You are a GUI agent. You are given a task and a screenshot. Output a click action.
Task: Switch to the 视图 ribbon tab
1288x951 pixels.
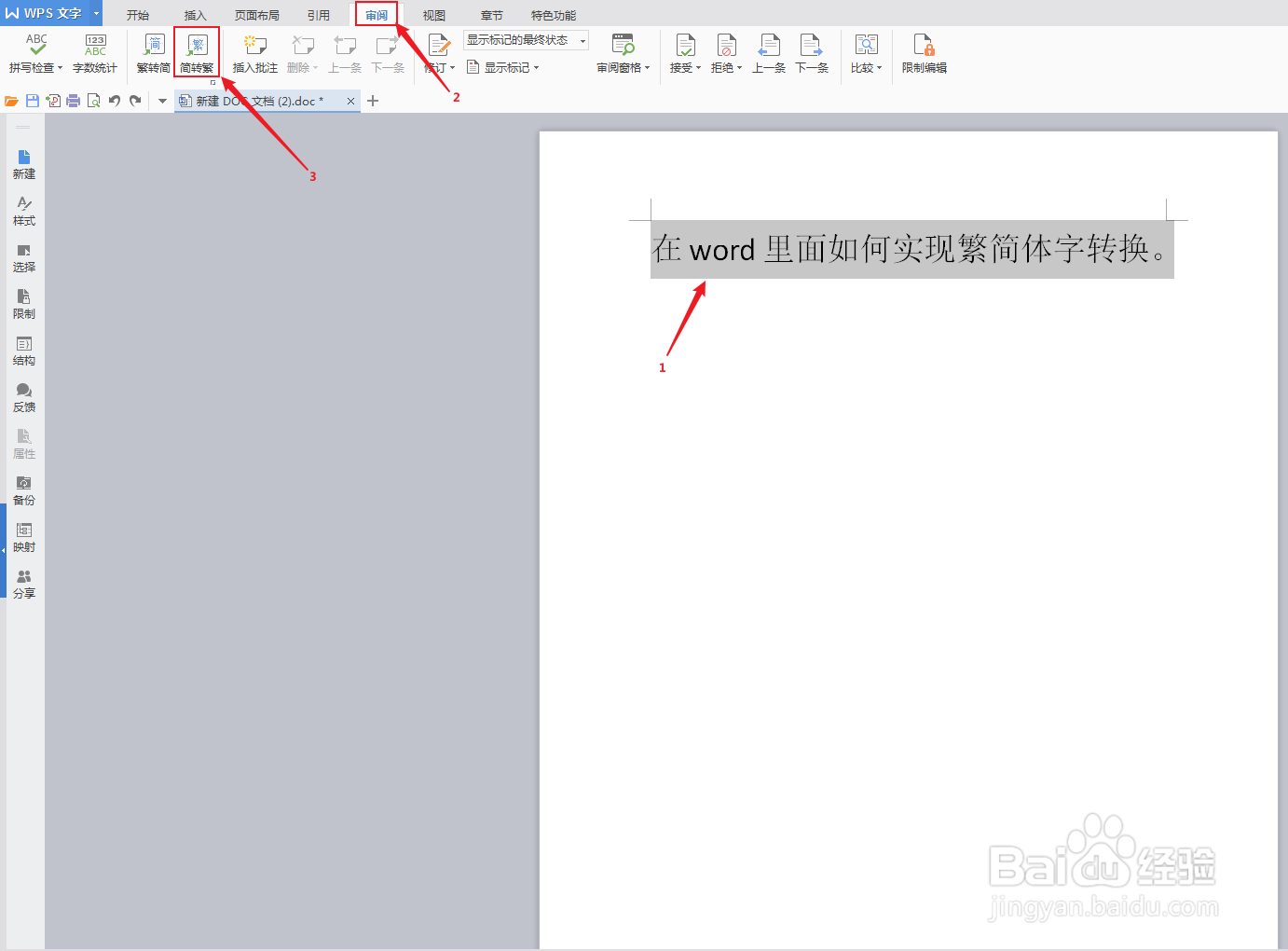pyautogui.click(x=434, y=15)
